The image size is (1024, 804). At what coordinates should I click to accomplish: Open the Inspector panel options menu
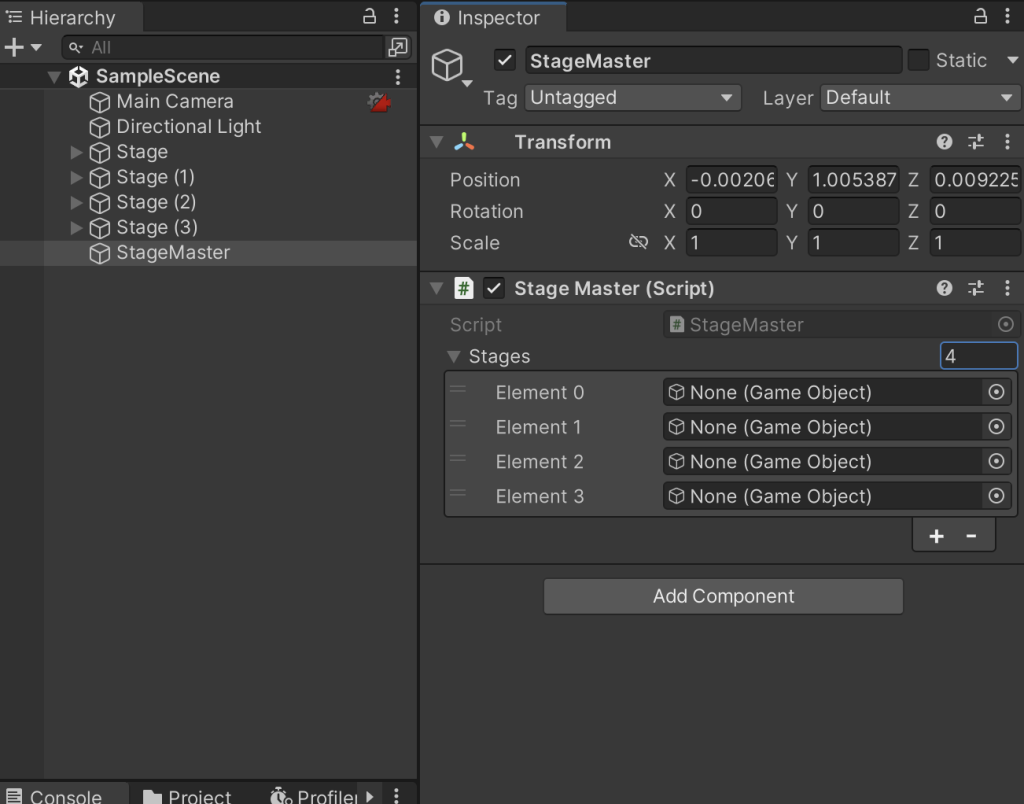click(x=1008, y=16)
